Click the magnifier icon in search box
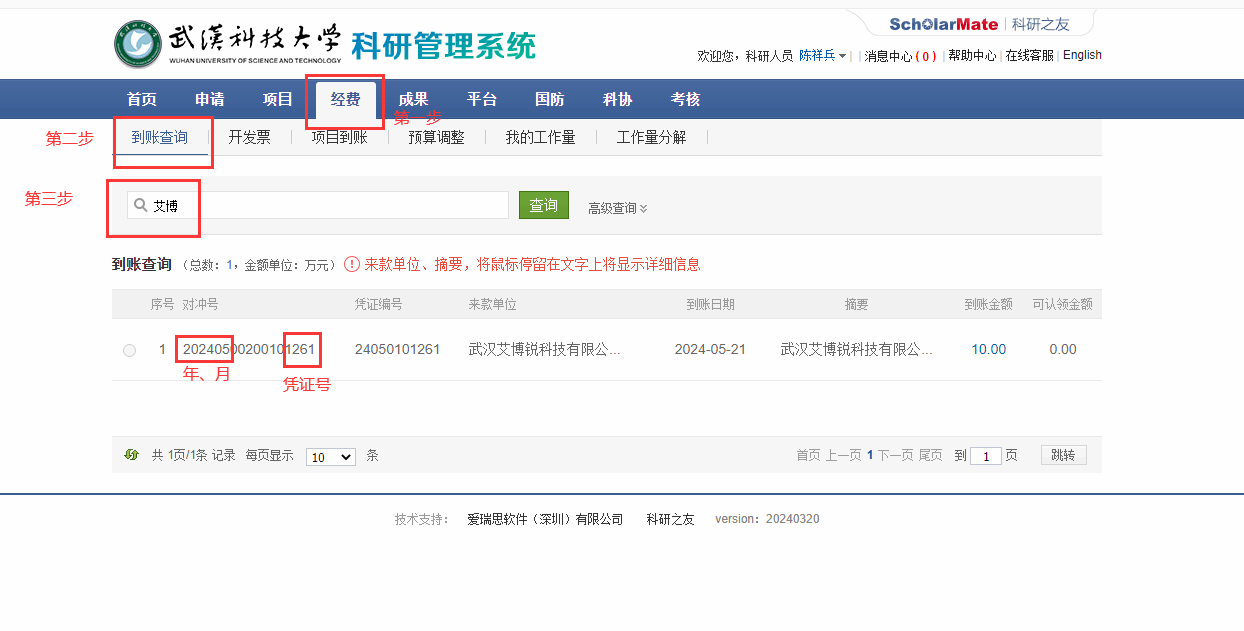 [140, 205]
